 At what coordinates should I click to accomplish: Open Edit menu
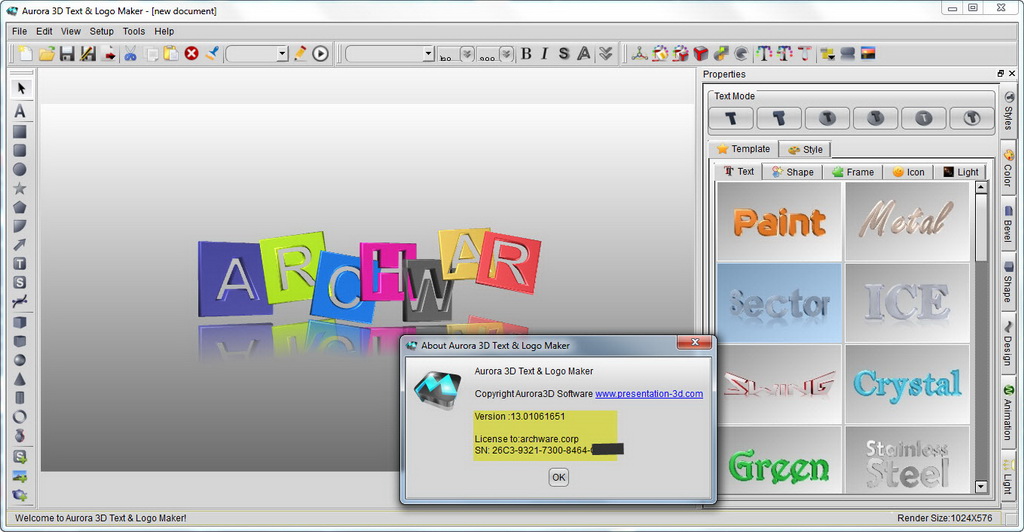click(x=44, y=31)
